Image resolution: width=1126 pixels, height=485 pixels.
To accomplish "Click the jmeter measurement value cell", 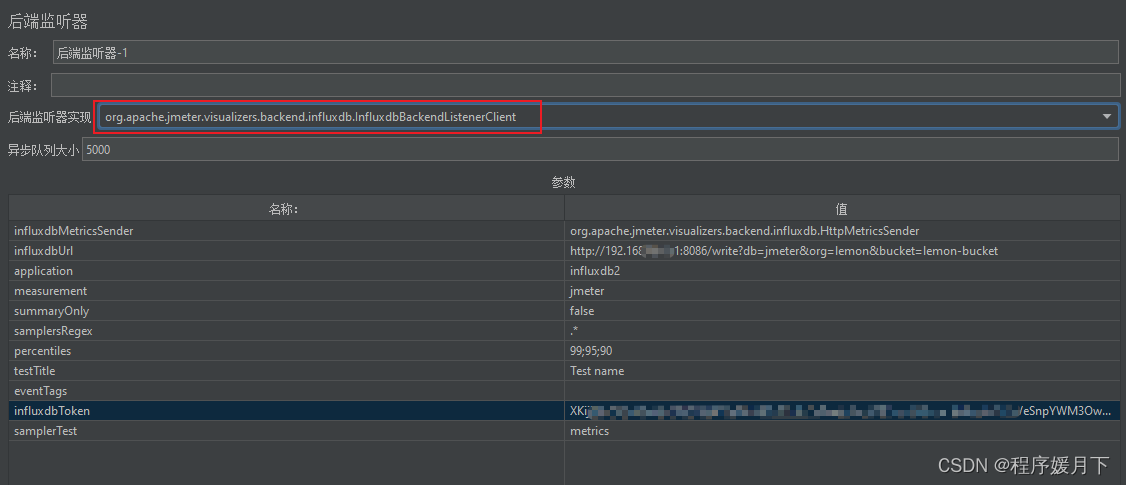I will tap(842, 291).
